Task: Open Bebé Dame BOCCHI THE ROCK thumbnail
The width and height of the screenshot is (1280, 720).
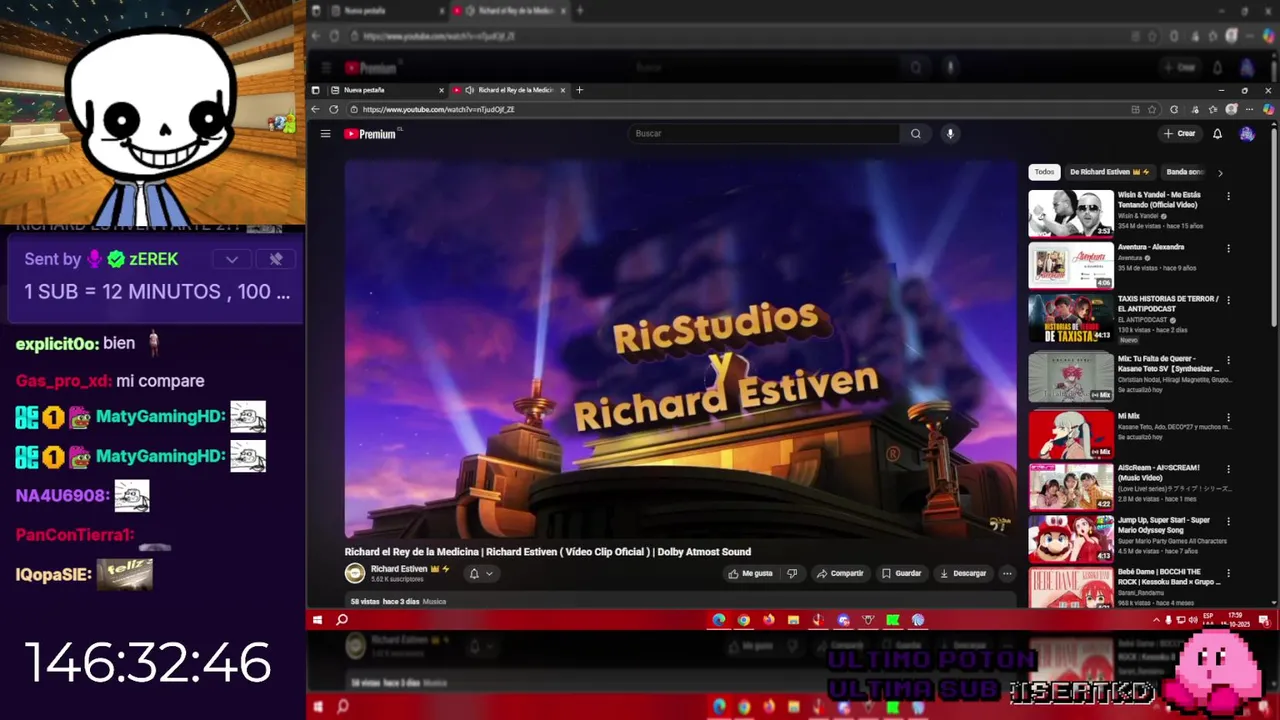Action: click(x=1071, y=587)
